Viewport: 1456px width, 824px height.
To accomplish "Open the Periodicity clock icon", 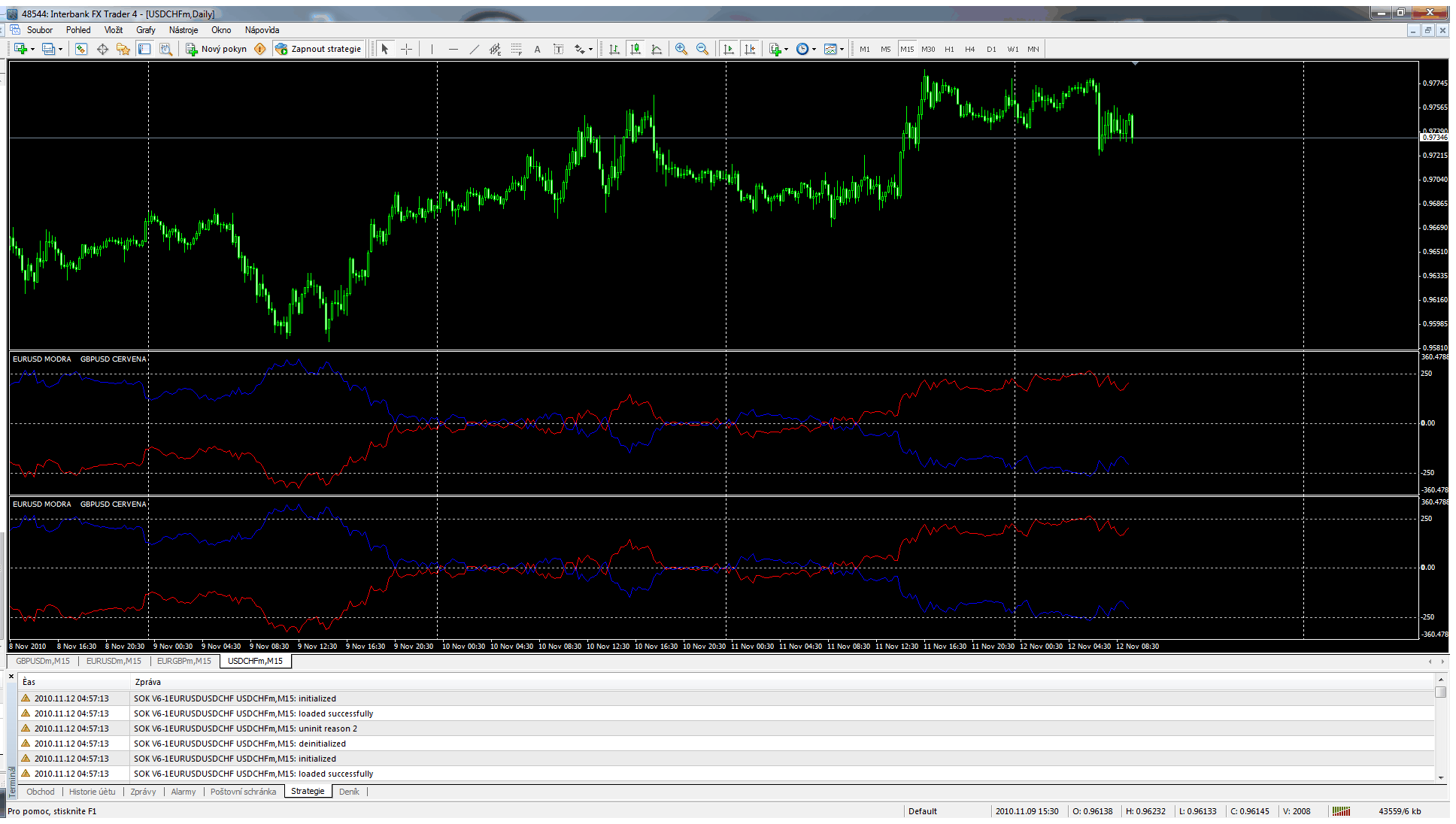I will 802,49.
